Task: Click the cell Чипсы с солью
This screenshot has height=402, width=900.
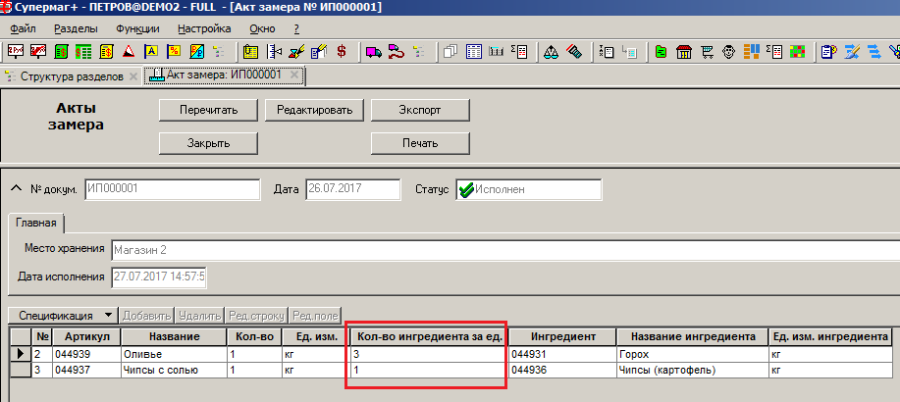Action: 174,370
